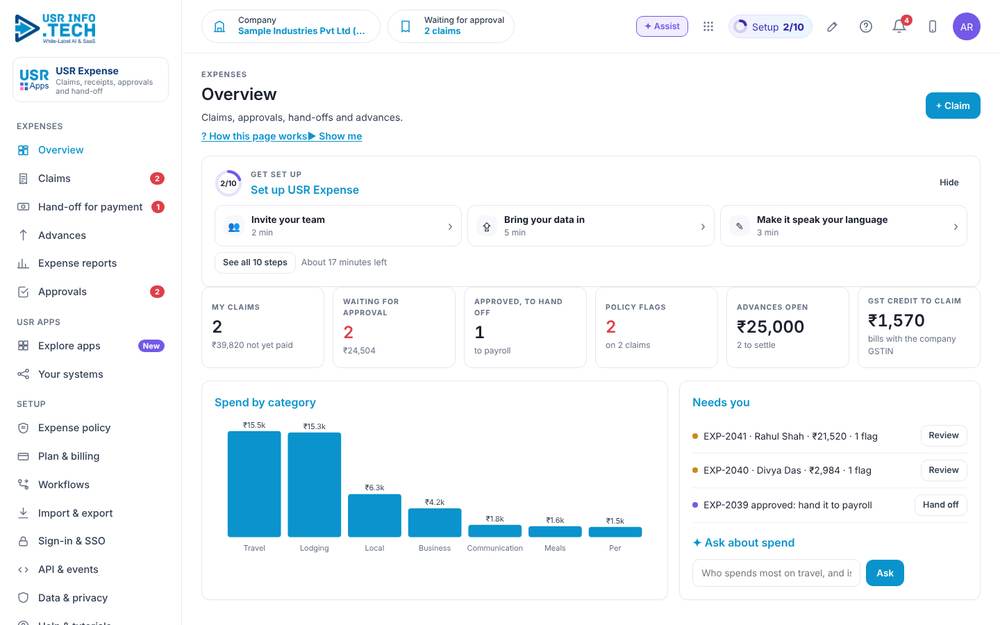Click the Ask about spend input field
The image size is (1000, 625).
click(x=776, y=573)
